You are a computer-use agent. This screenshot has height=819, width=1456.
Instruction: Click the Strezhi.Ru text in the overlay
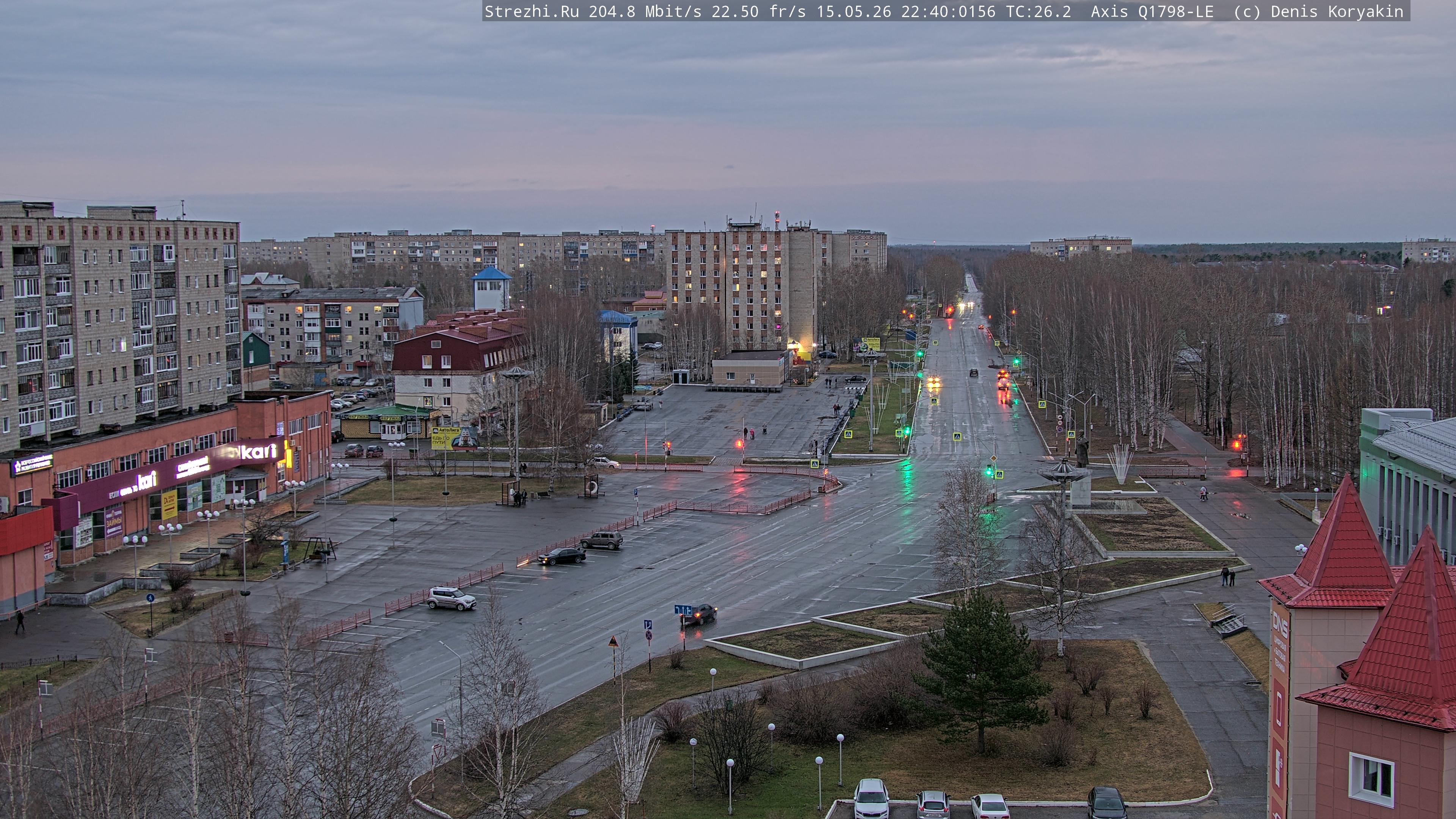(x=532, y=12)
